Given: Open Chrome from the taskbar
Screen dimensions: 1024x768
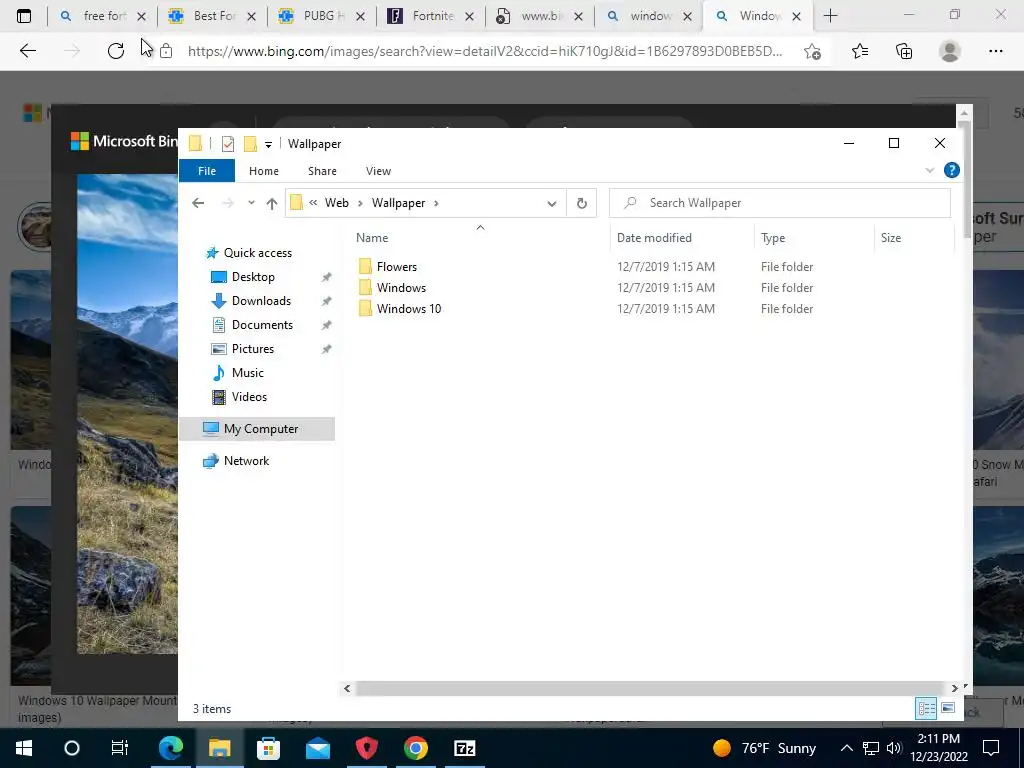Looking at the screenshot, I should coord(415,748).
